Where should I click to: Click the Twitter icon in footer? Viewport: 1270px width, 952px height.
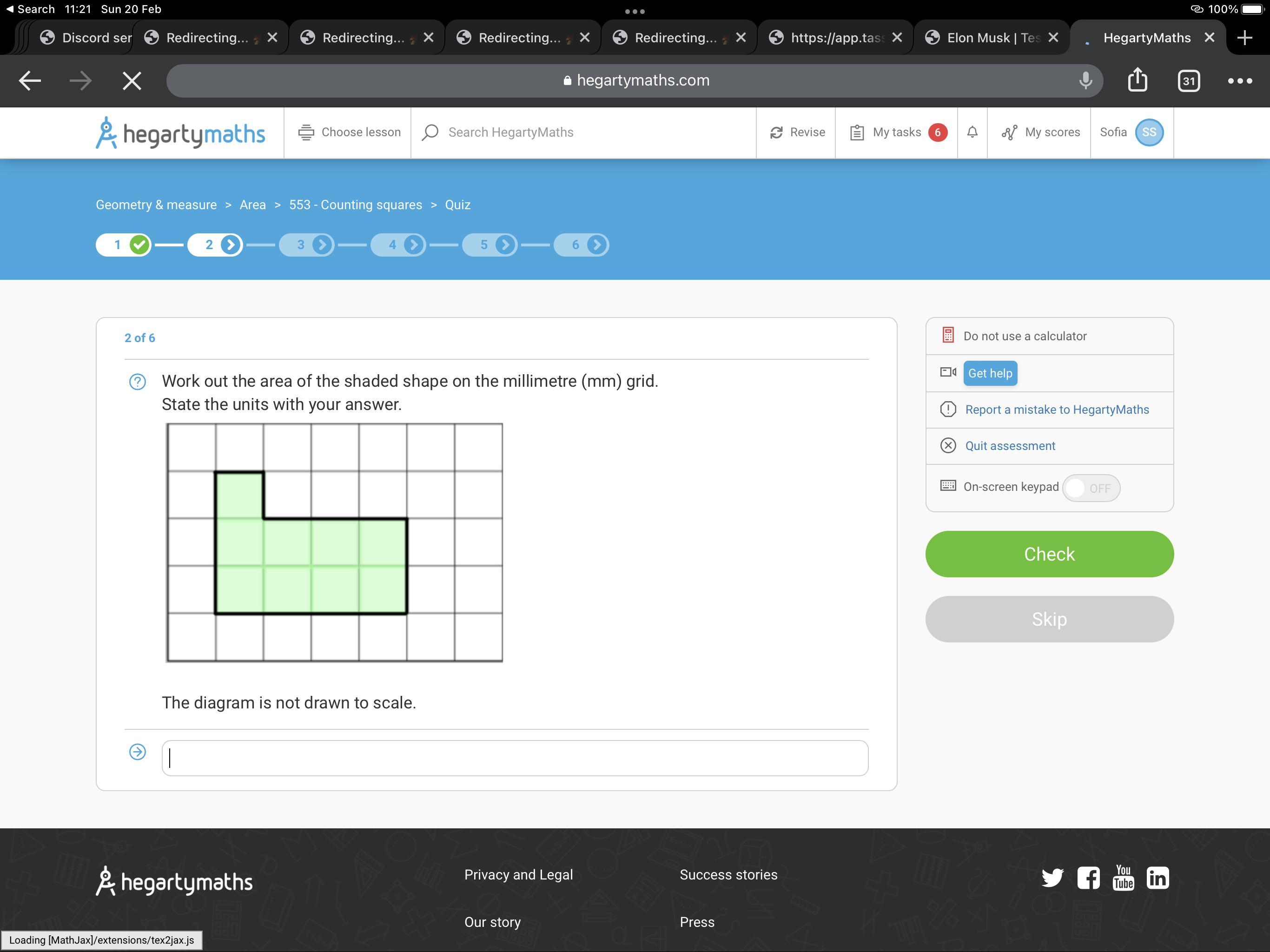point(1052,877)
